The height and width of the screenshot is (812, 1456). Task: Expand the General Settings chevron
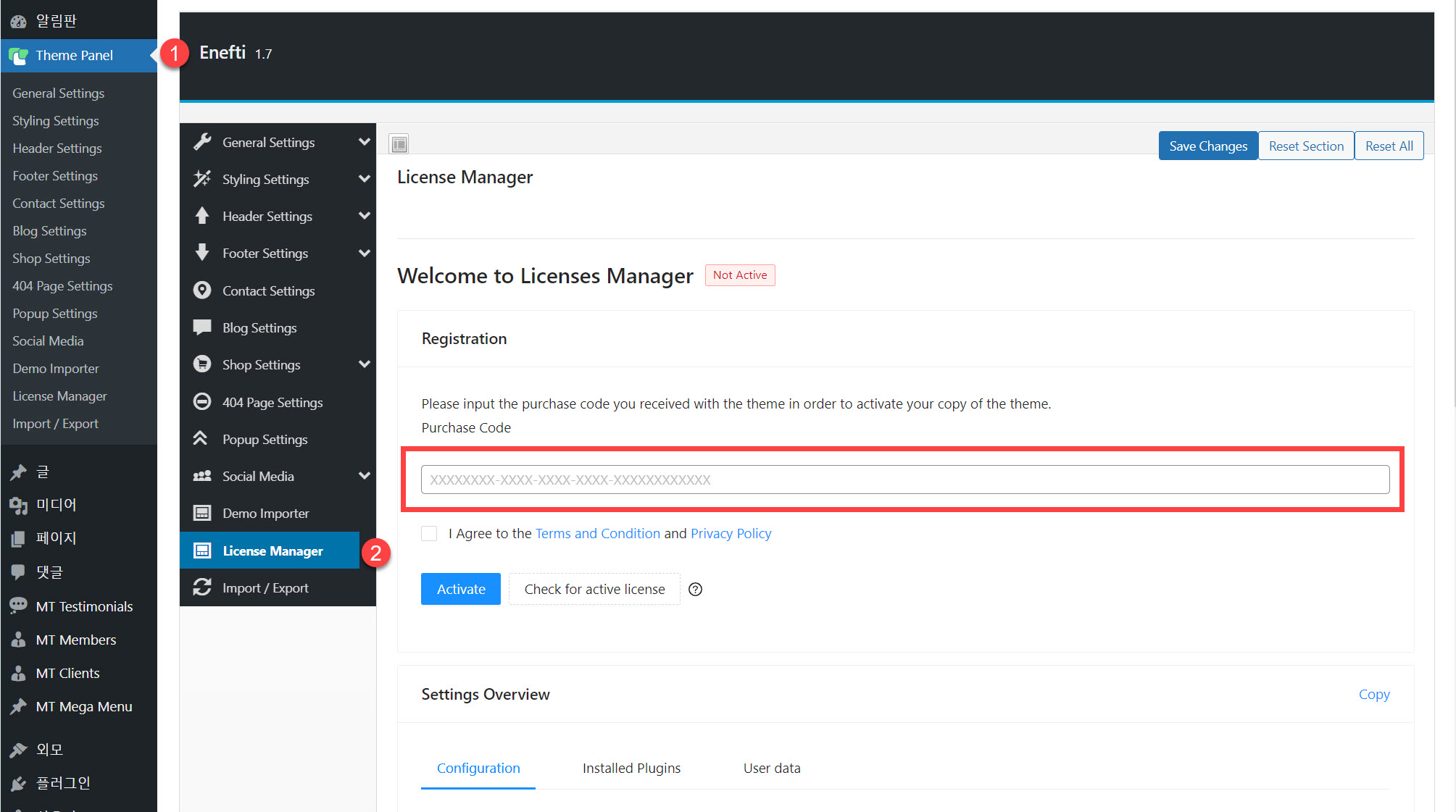tap(364, 142)
